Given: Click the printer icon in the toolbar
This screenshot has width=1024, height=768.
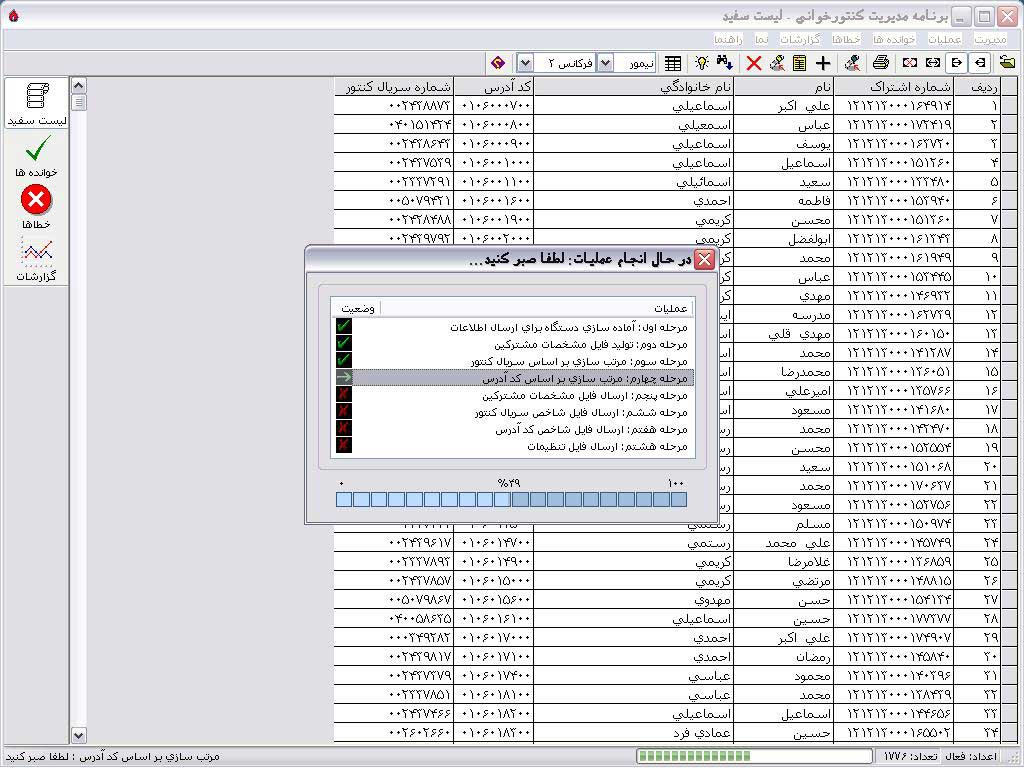Looking at the screenshot, I should pyautogui.click(x=880, y=63).
